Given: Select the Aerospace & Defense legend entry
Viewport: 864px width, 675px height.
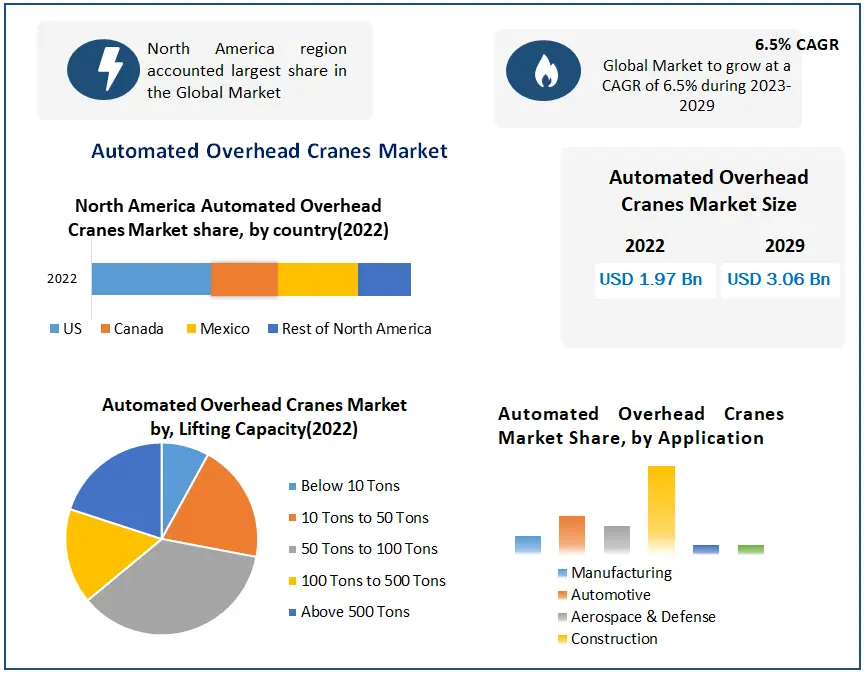Looking at the screenshot, I should 643,617.
